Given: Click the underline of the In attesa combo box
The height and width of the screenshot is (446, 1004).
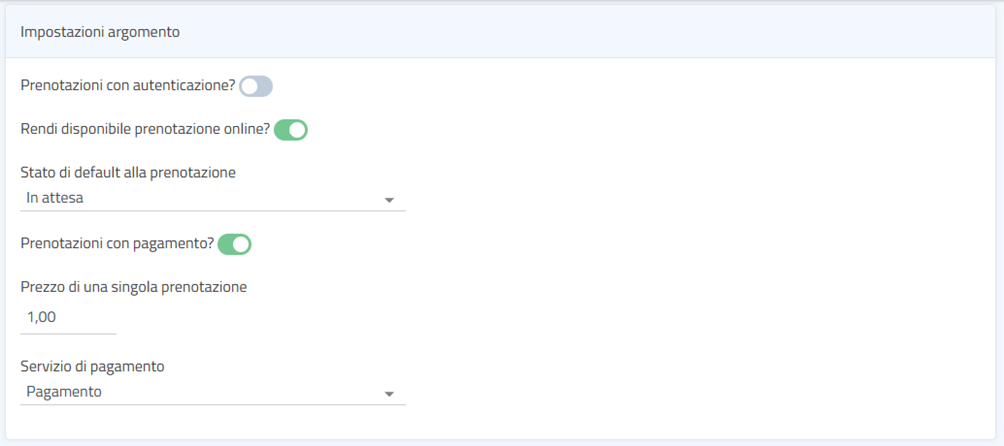Looking at the screenshot, I should pos(212,211).
